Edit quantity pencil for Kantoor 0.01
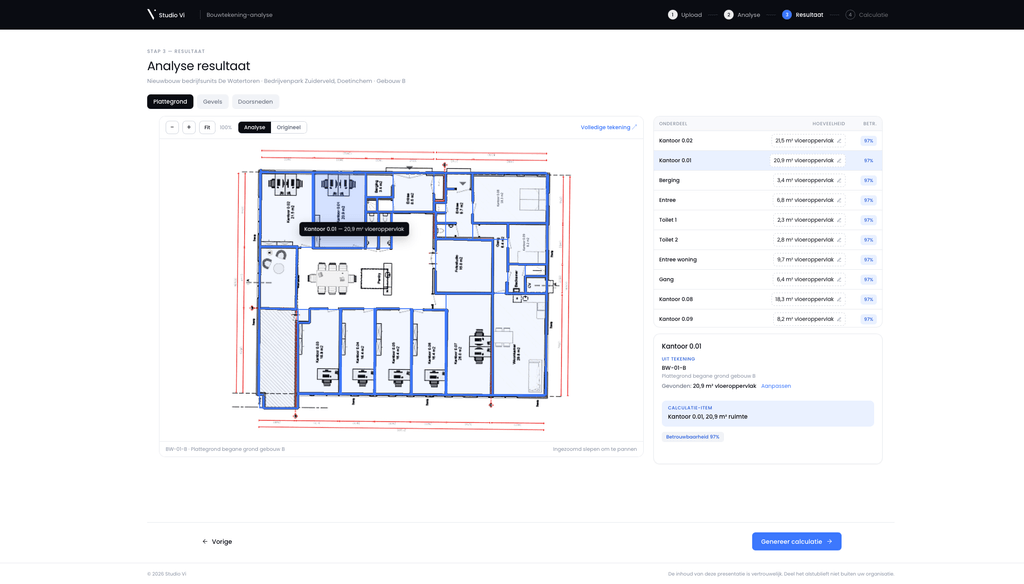This screenshot has height=584, width=1024. 839,161
